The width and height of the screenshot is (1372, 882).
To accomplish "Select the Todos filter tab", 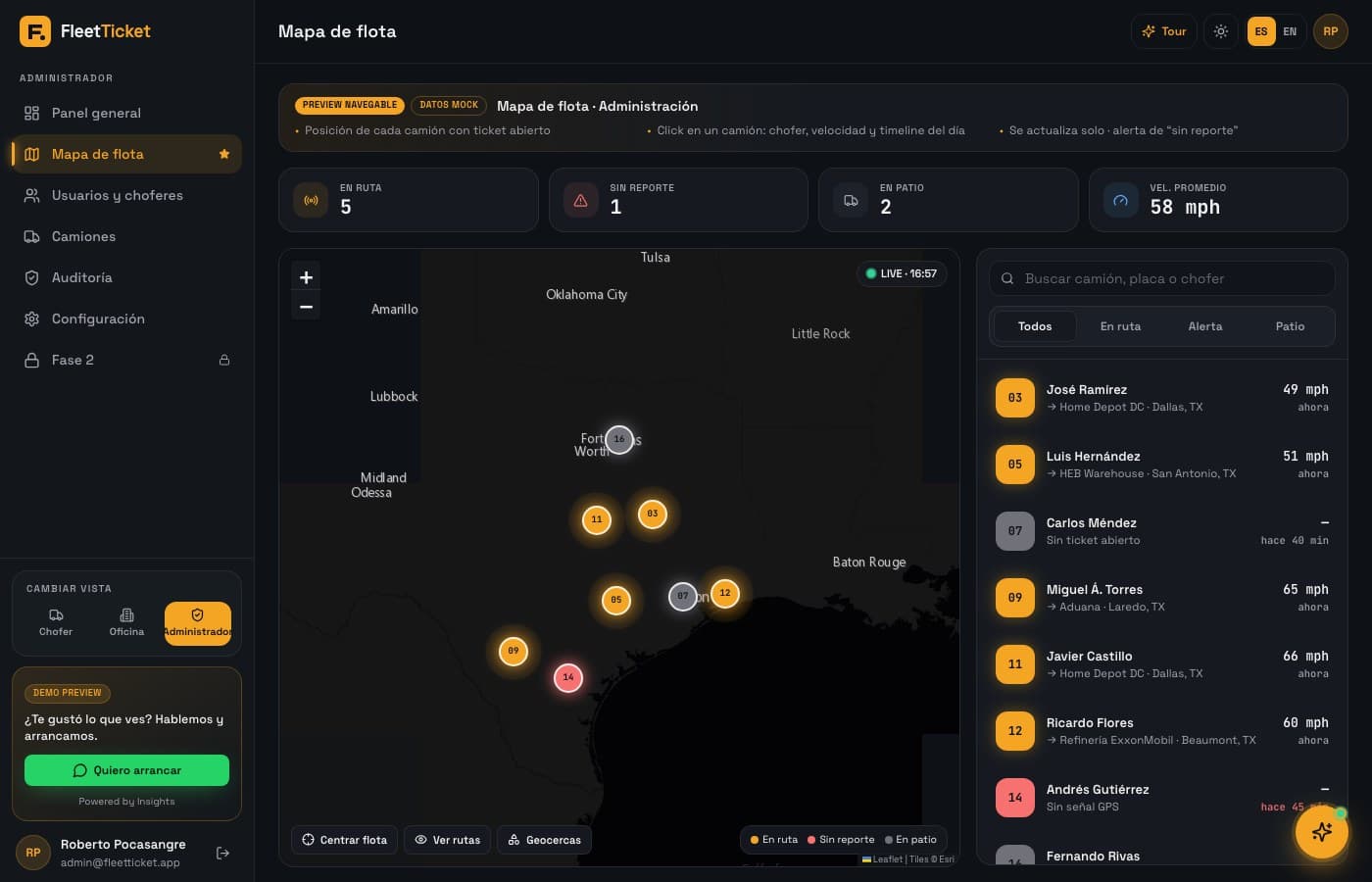I will 1035,326.
